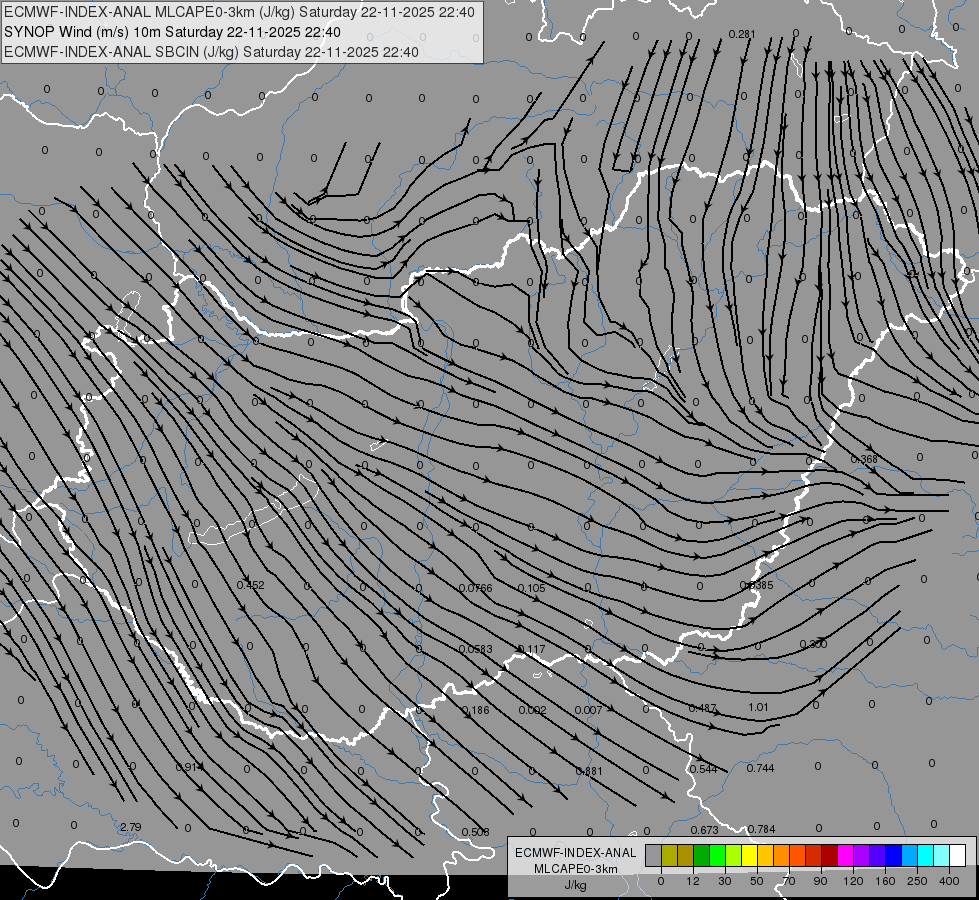Viewport: 979px width, 900px height.
Task: Click legend tick value 120
Action: (853, 881)
